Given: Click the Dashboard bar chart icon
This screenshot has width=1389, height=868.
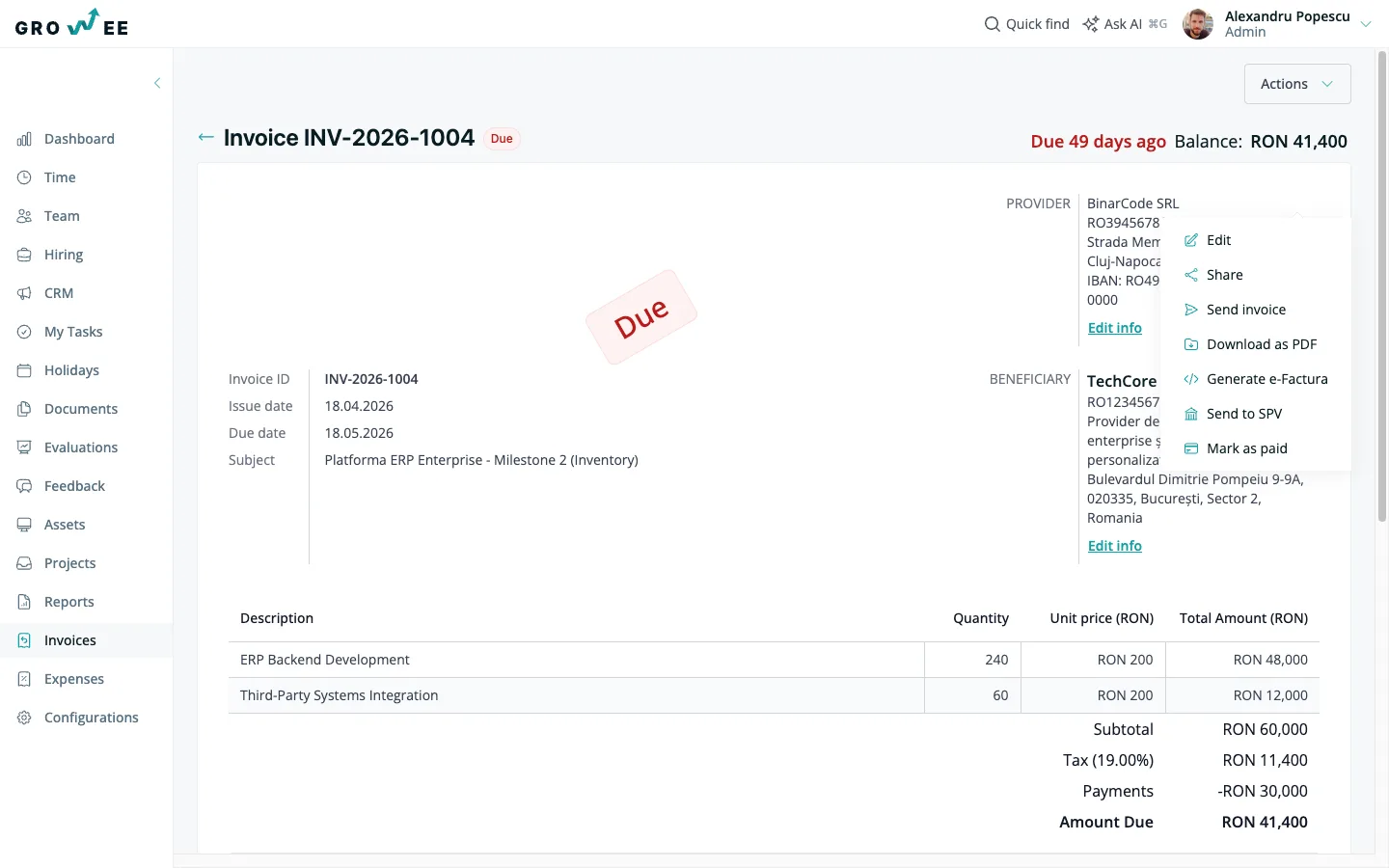Looking at the screenshot, I should pos(24,139).
